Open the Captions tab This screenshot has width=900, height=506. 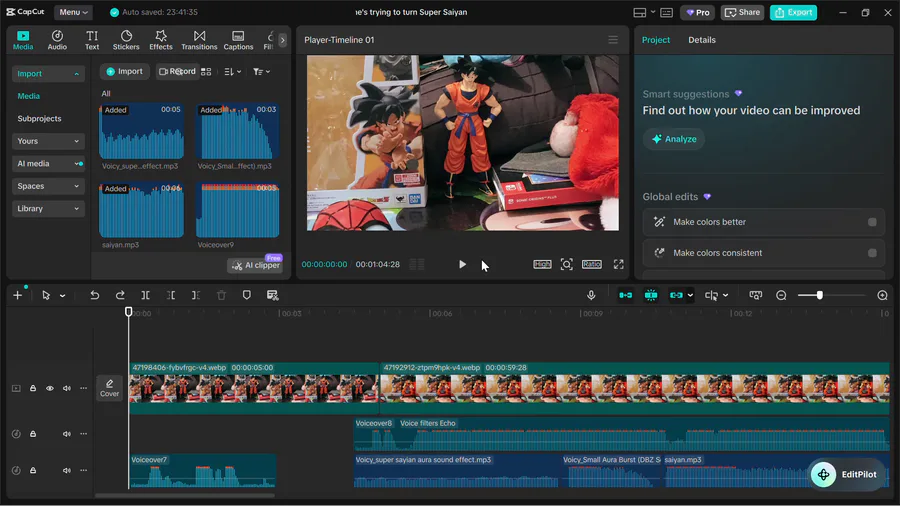click(238, 40)
